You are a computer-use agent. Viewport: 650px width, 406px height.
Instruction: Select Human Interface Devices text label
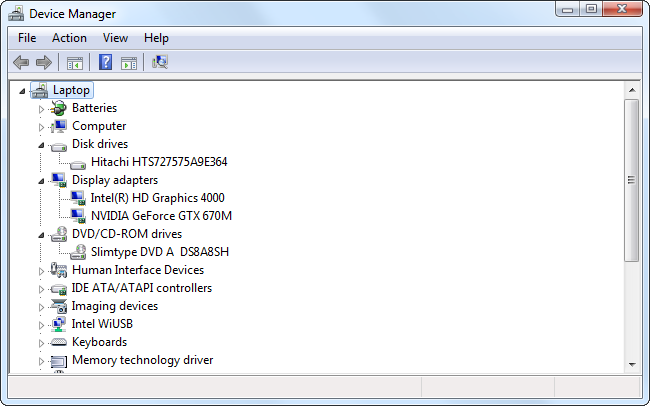(x=138, y=270)
